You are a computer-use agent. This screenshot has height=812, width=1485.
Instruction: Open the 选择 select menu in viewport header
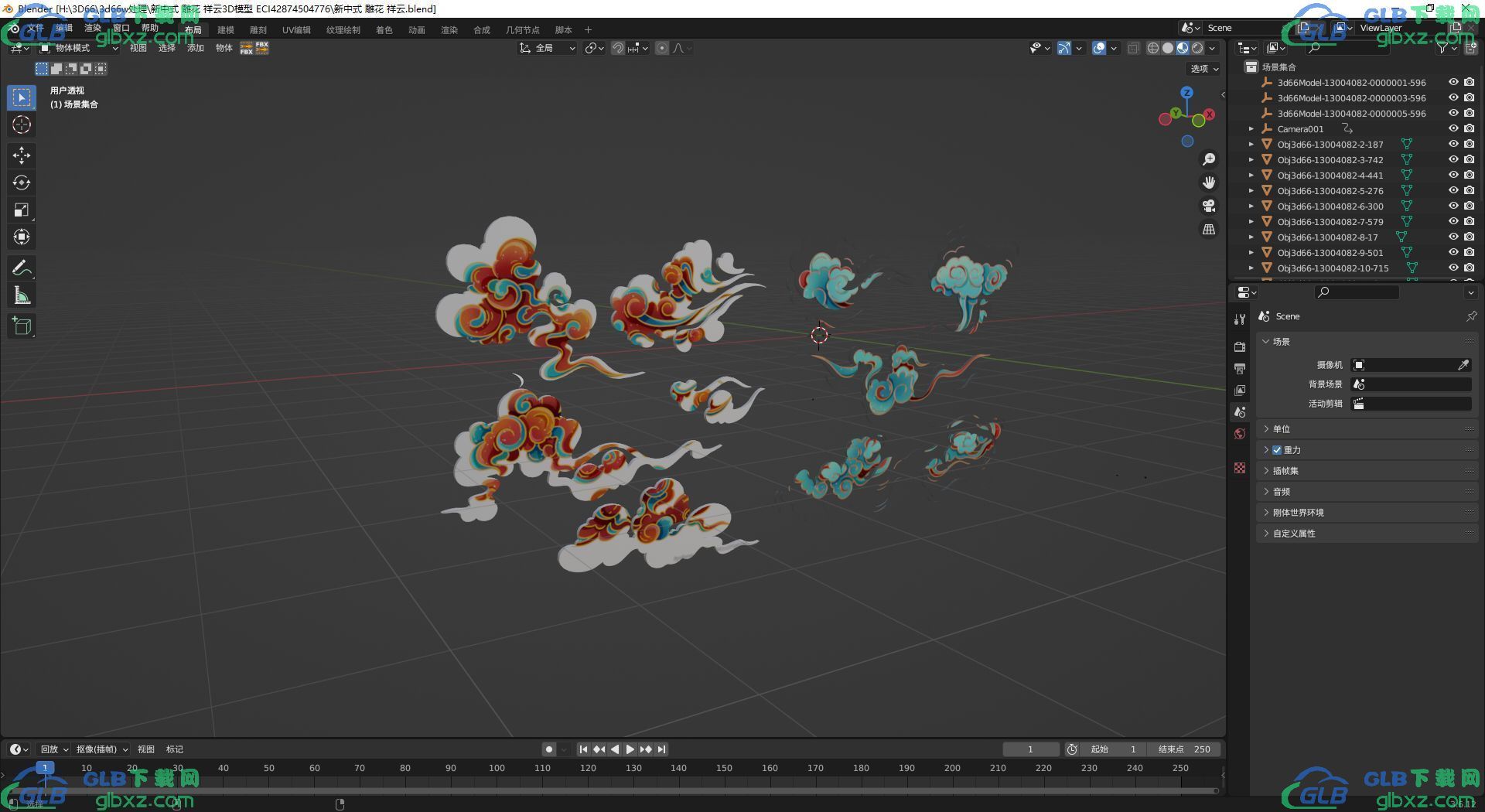167,48
